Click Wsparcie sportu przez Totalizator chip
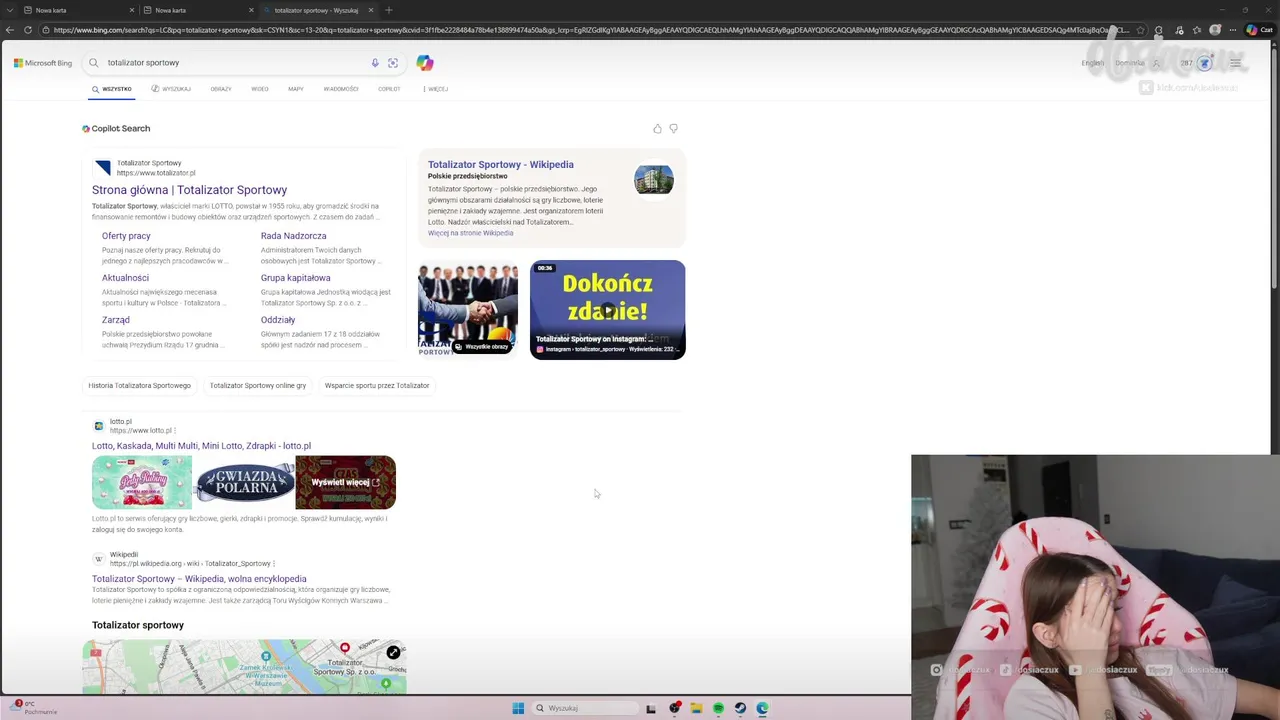 377,385
